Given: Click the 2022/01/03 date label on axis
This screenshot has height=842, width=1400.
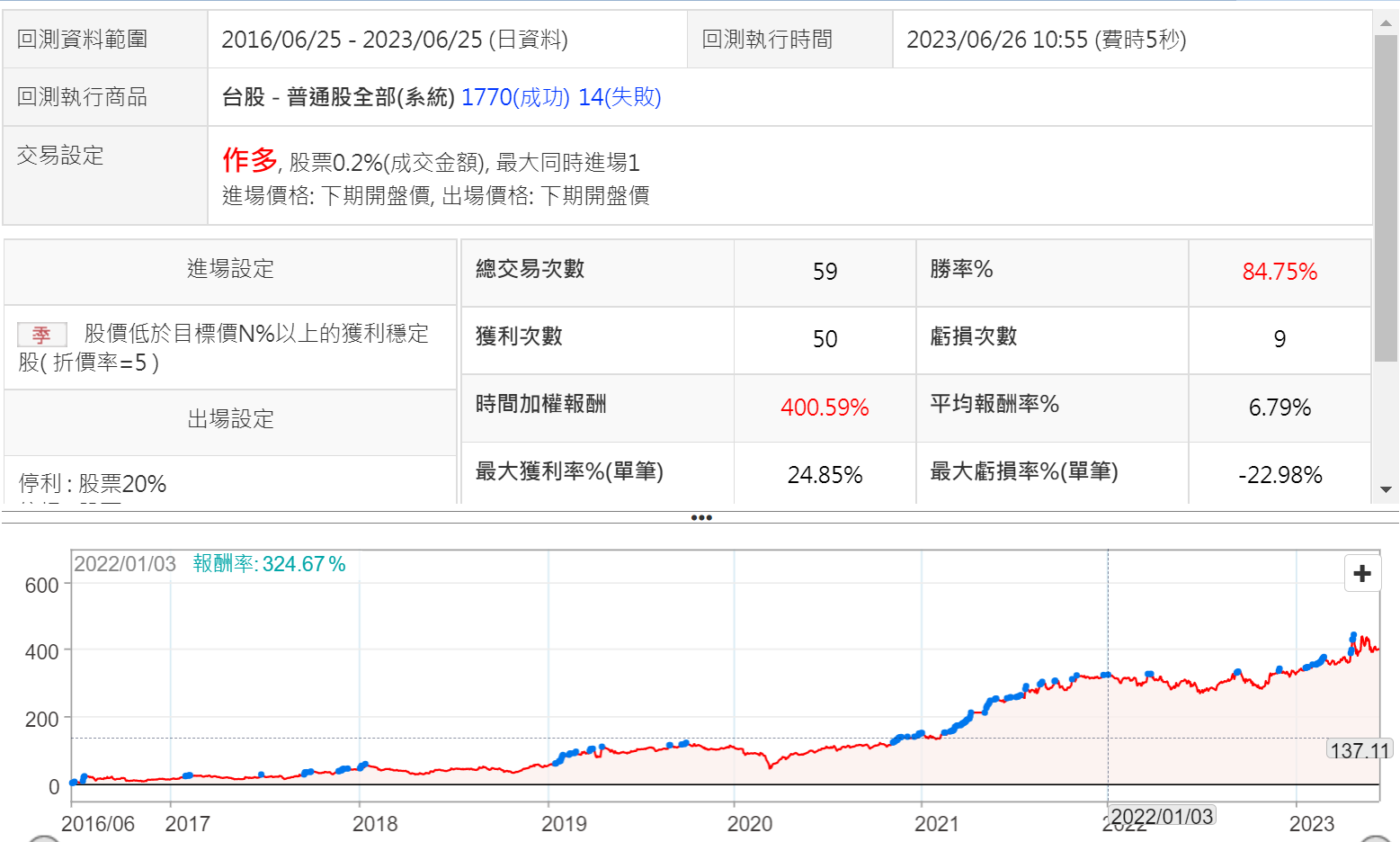Looking at the screenshot, I should 1162,816.
